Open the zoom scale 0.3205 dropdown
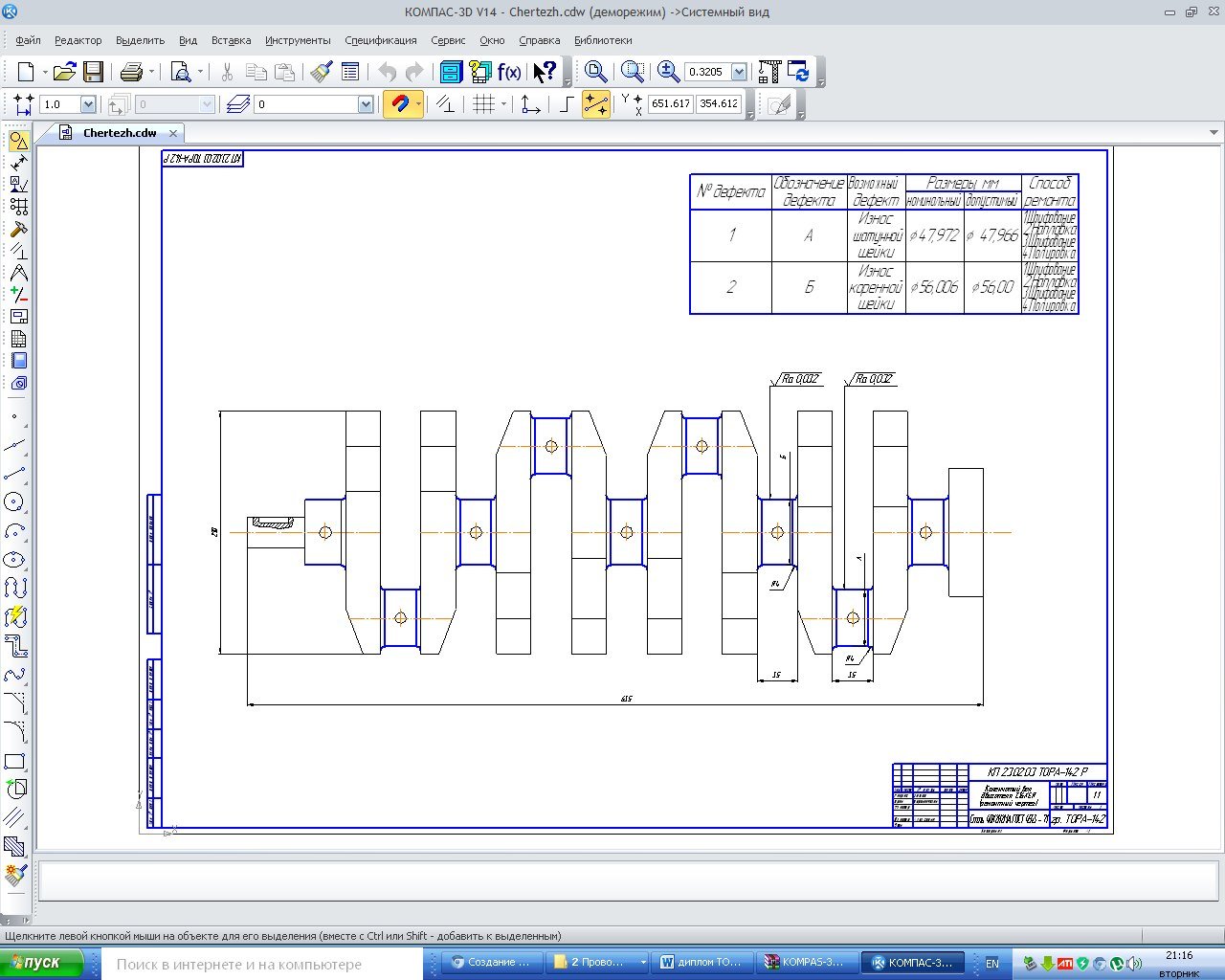The image size is (1225, 980). [x=739, y=72]
